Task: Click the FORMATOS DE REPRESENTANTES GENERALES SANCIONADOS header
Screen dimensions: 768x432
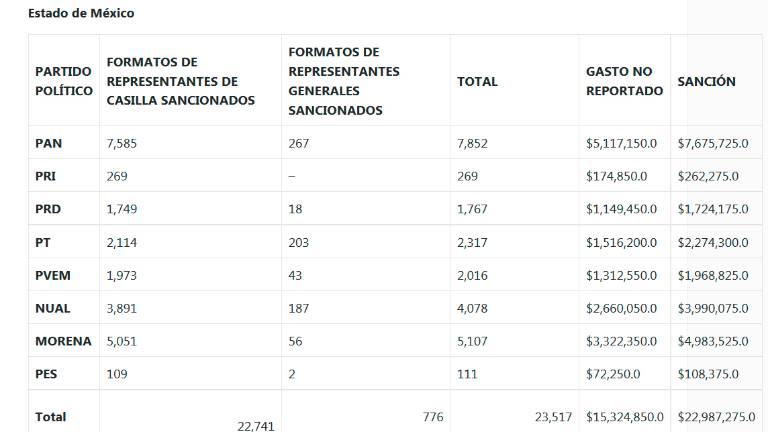Action: tap(343, 81)
